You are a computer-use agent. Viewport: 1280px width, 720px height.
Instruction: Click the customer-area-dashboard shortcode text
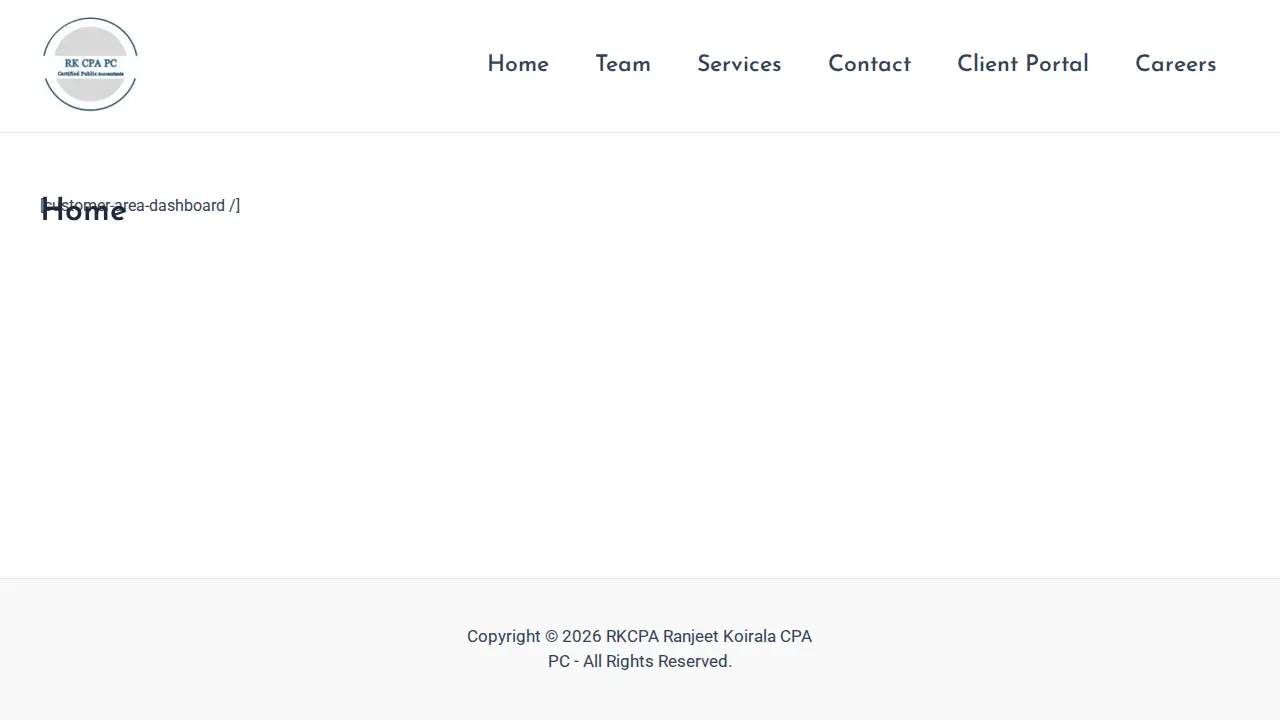[140, 205]
